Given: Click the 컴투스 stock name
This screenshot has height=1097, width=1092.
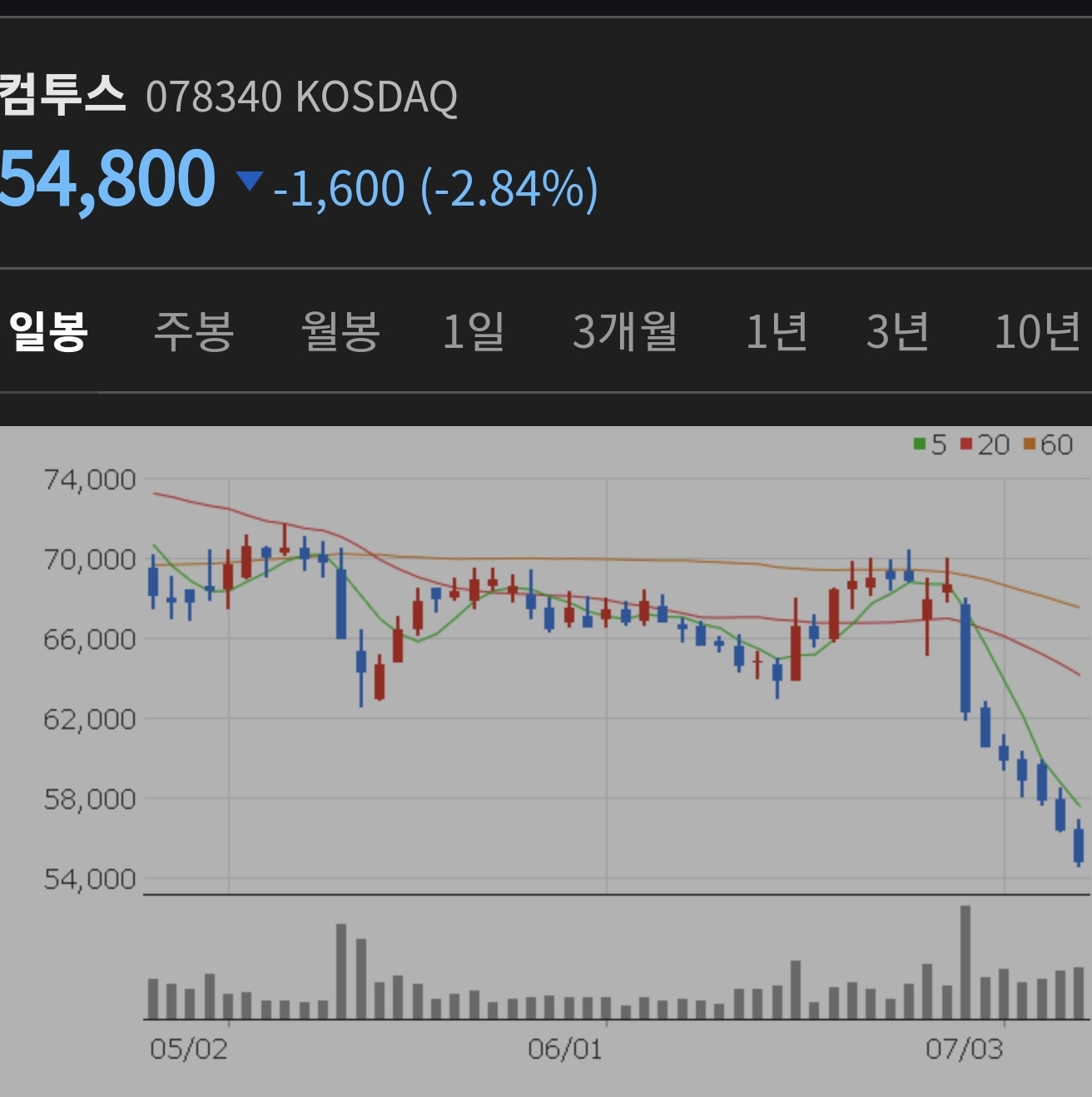Looking at the screenshot, I should coord(62,93).
